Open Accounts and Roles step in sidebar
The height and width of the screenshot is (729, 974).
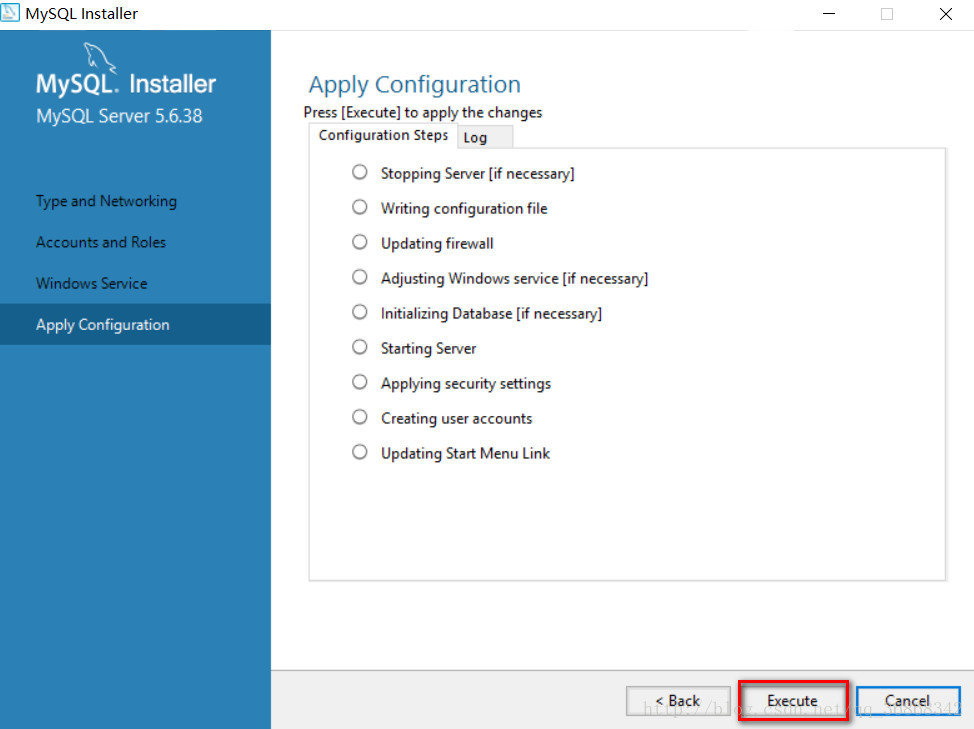(101, 242)
